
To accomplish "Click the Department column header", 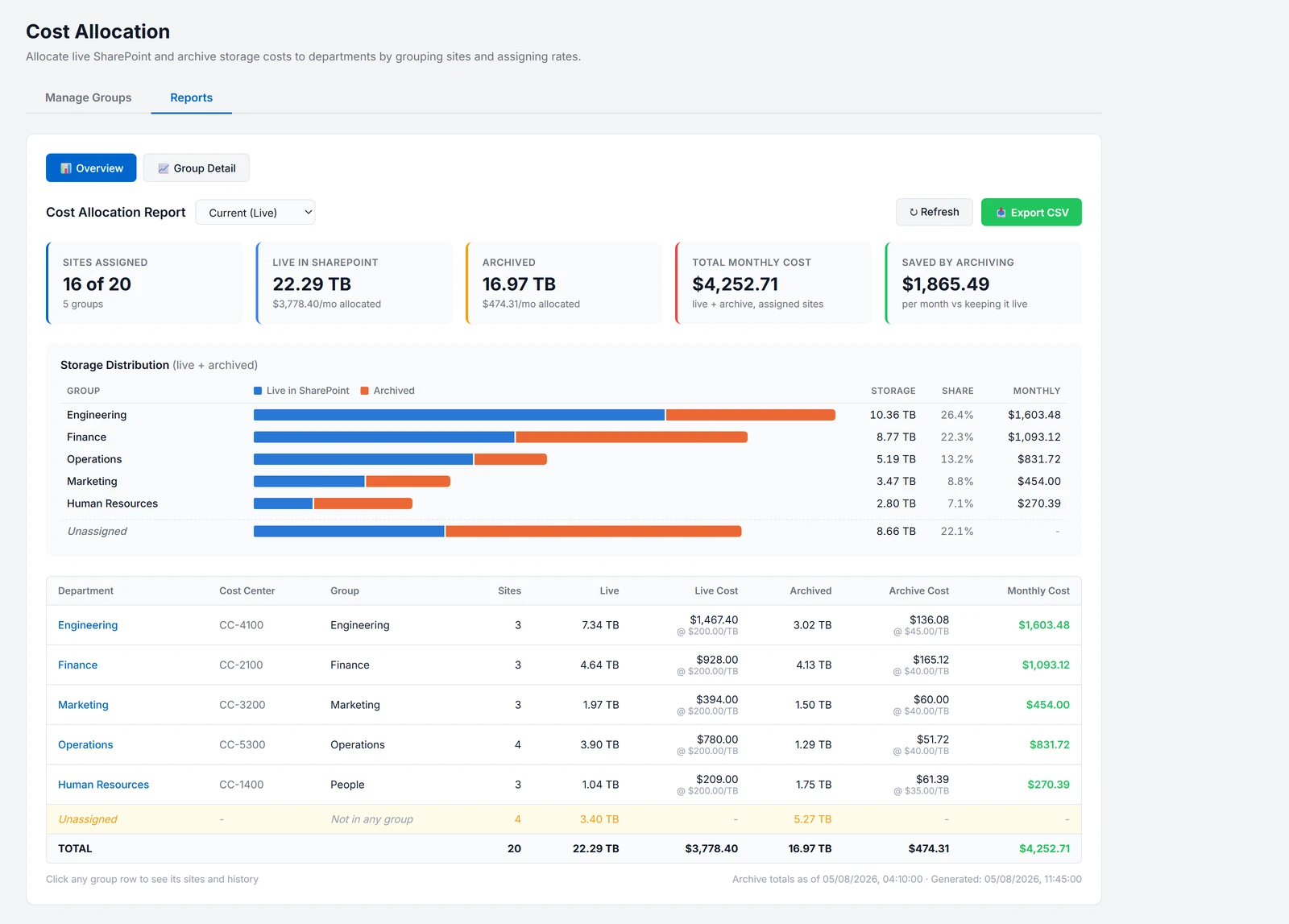I will pos(85,590).
